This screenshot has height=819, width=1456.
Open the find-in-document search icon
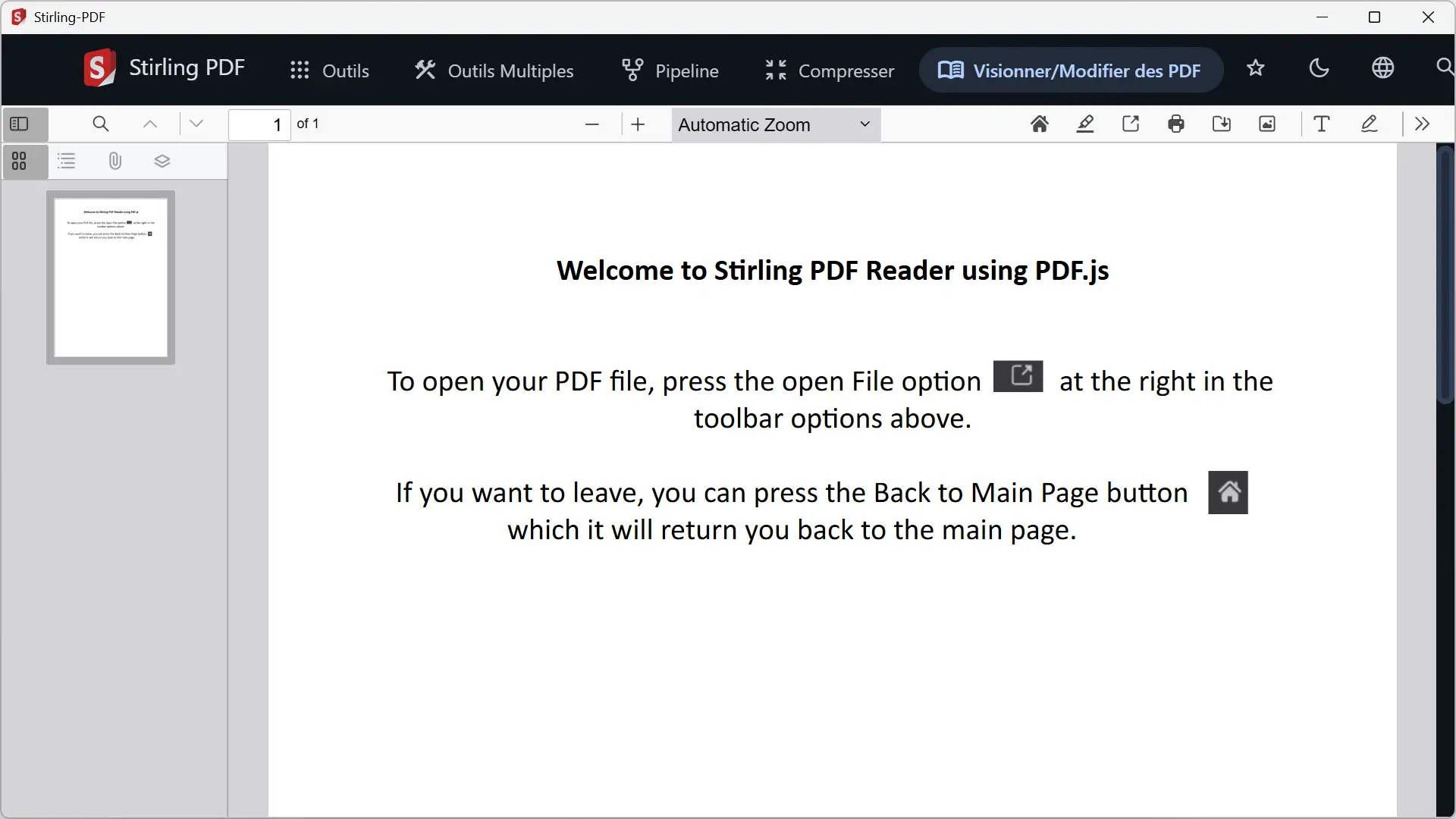point(101,124)
